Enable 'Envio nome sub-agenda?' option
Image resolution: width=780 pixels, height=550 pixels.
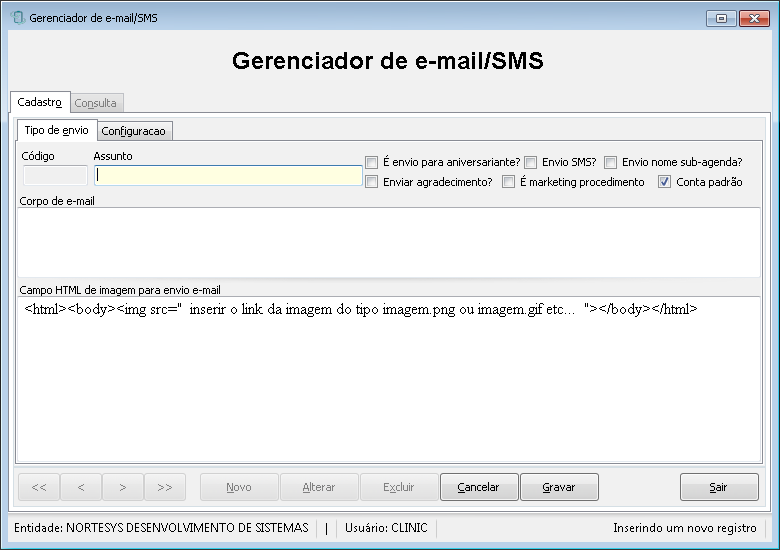[x=611, y=162]
